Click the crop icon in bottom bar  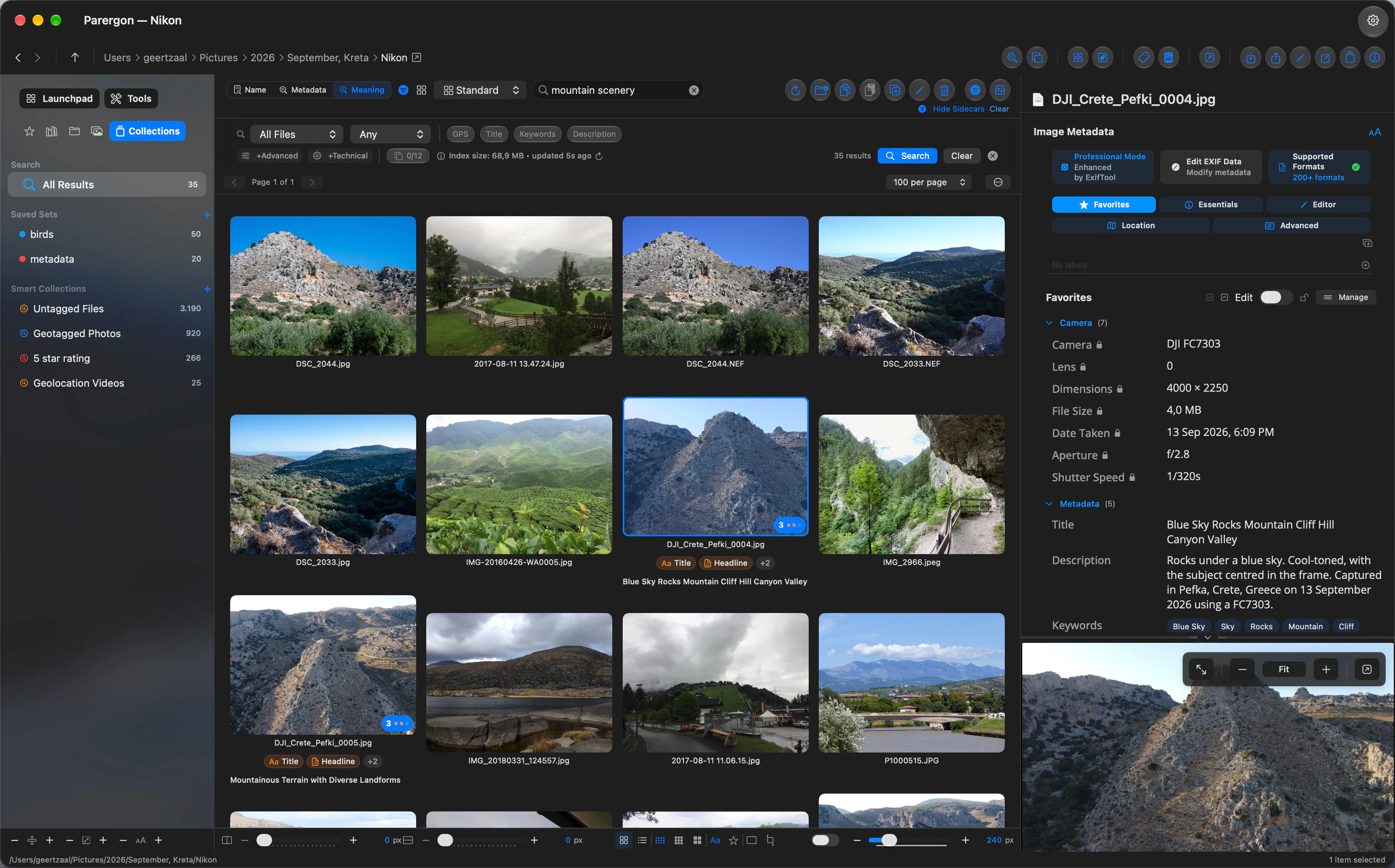pos(770,840)
